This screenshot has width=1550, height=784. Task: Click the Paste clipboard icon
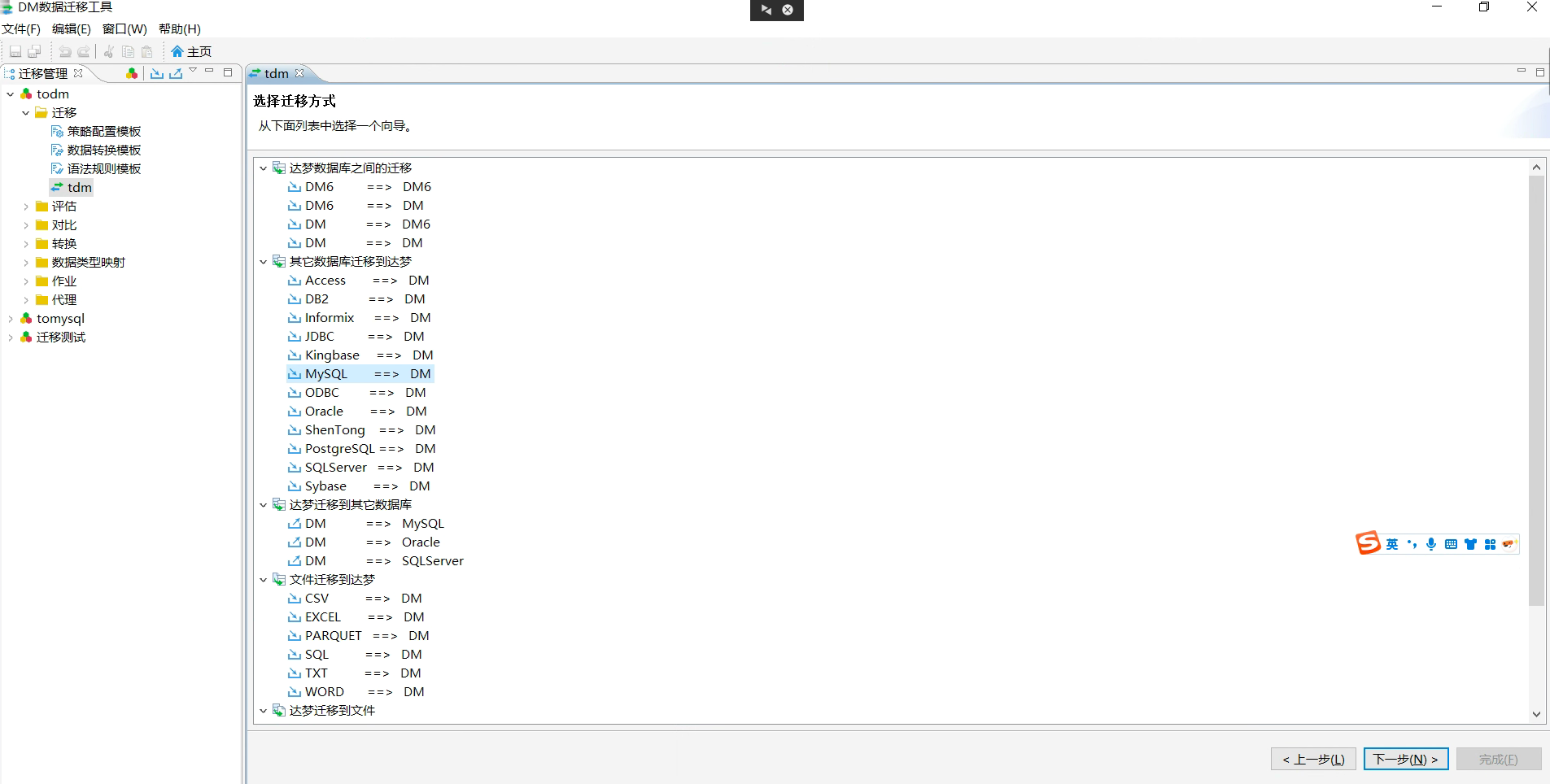(x=147, y=52)
